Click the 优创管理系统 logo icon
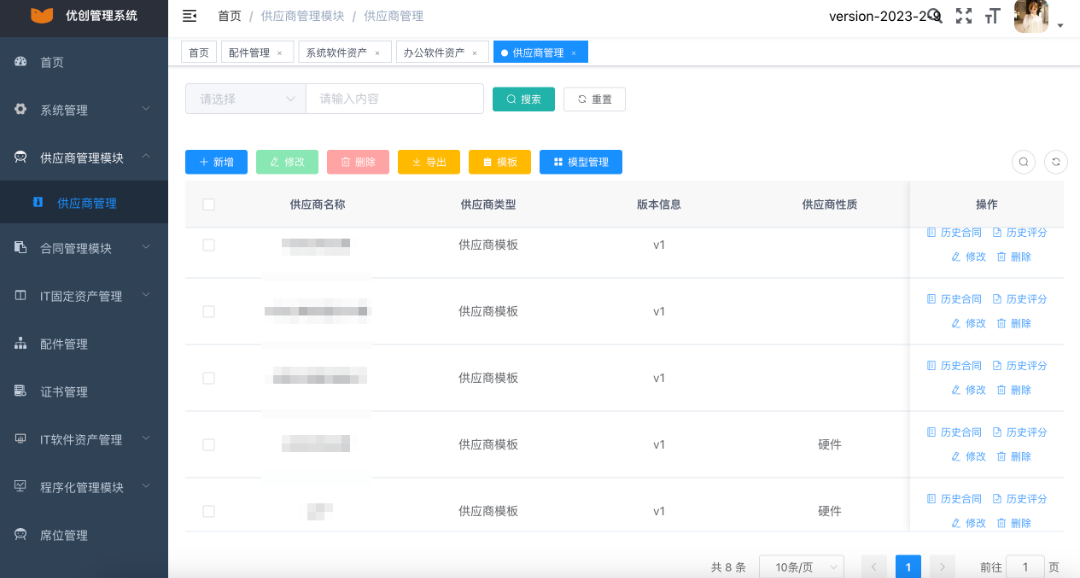The image size is (1080, 578). pyautogui.click(x=40, y=16)
